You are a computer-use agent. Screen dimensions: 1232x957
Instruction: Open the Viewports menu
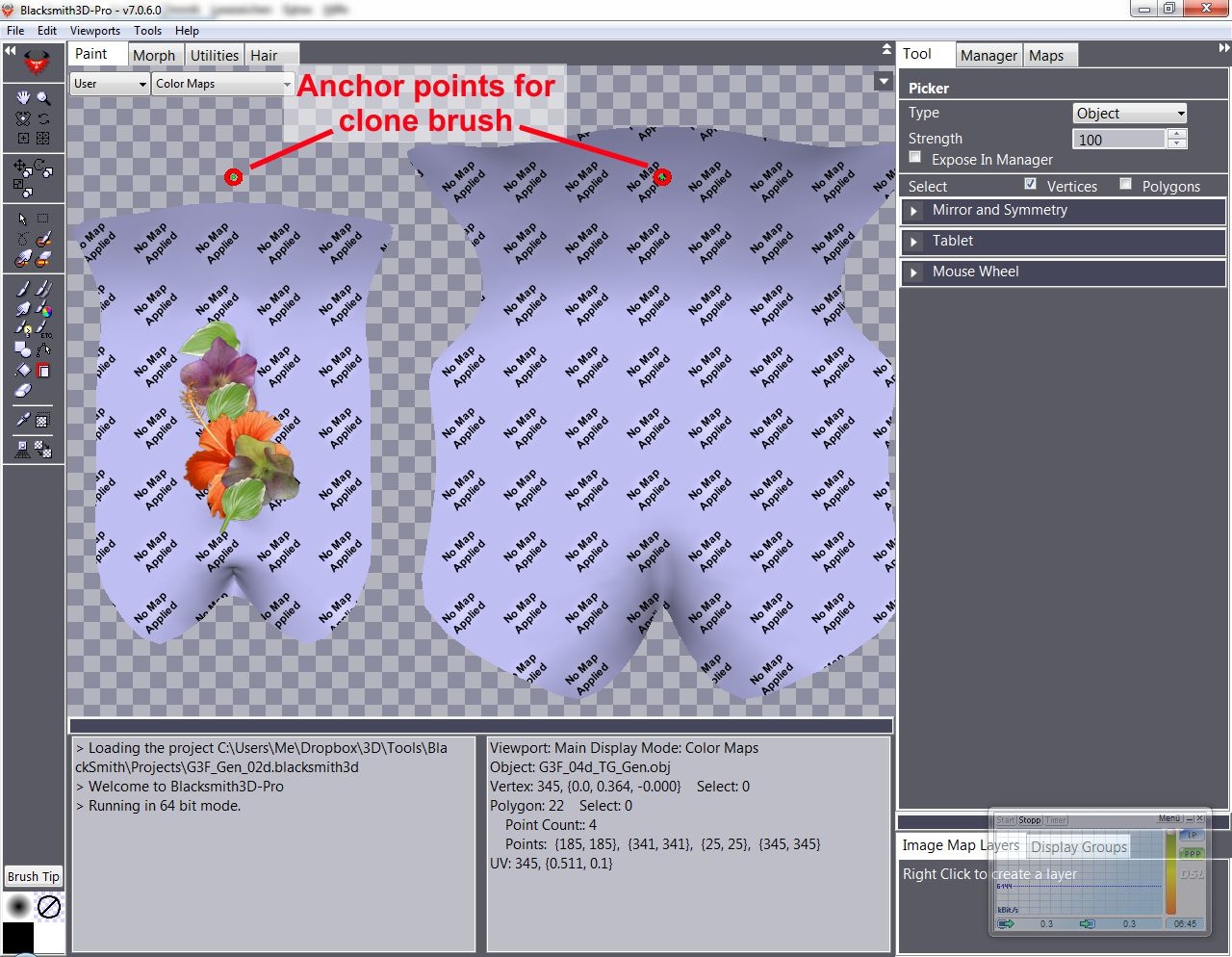tap(95, 31)
